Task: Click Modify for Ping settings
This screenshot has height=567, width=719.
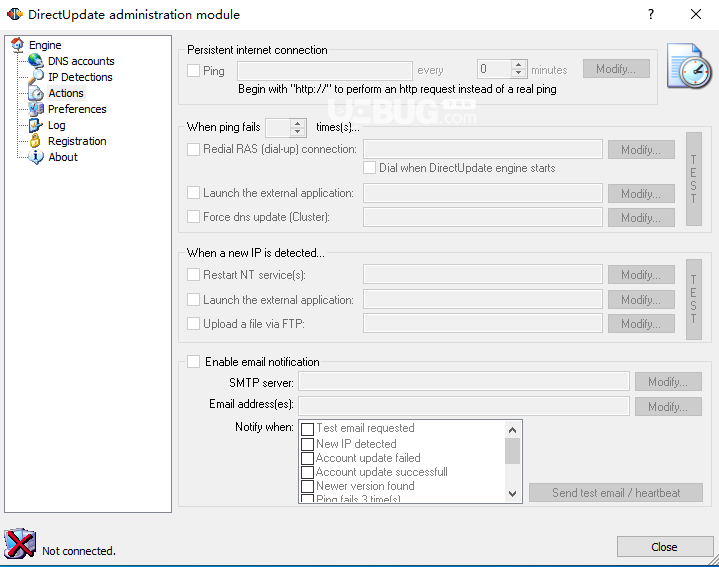Action: (616, 69)
